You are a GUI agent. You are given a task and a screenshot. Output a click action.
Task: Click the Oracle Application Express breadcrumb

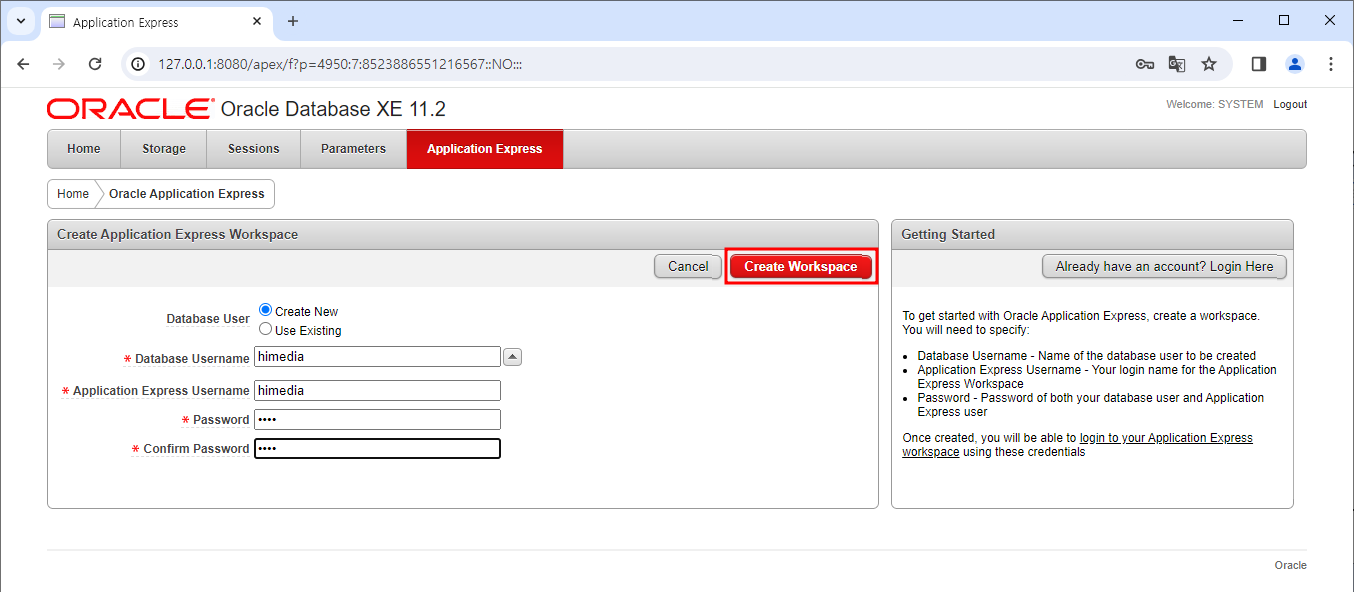(x=187, y=194)
